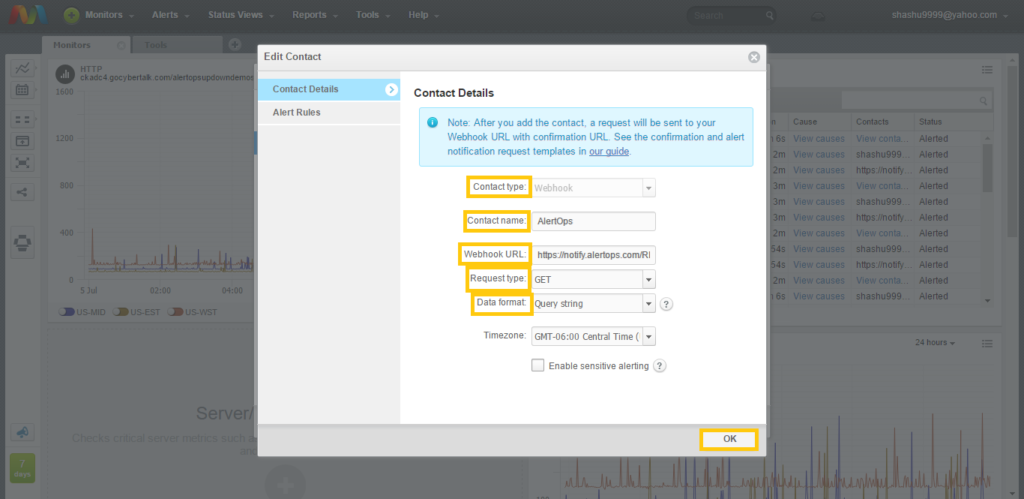
Task: Switch to the Tools dashboard tab
Action: click(176, 45)
